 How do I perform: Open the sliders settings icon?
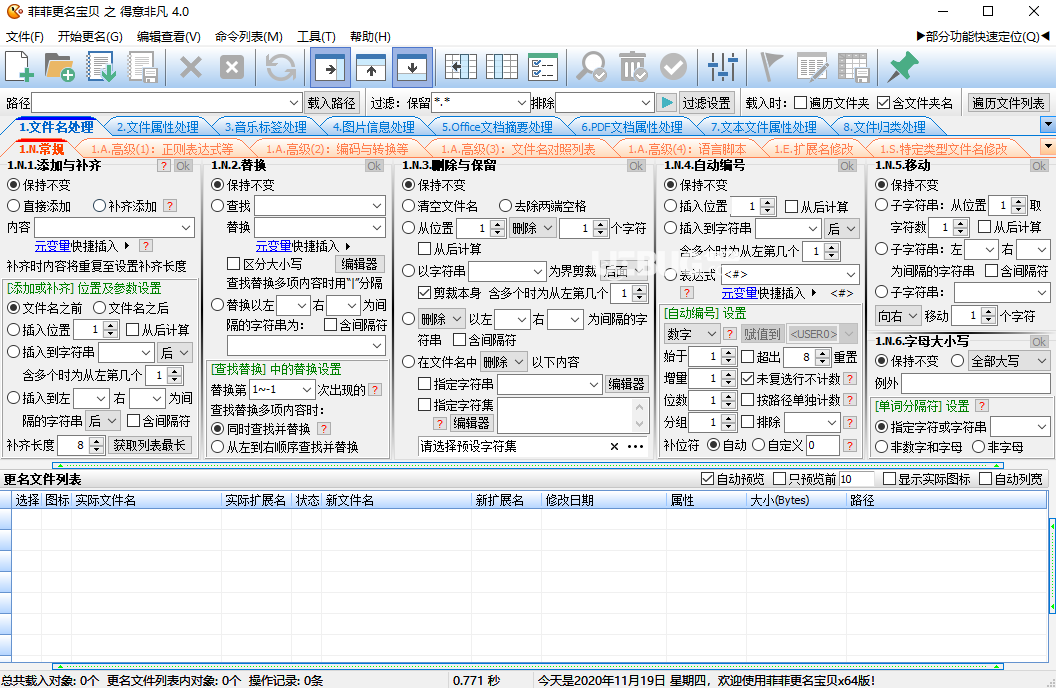tap(723, 67)
